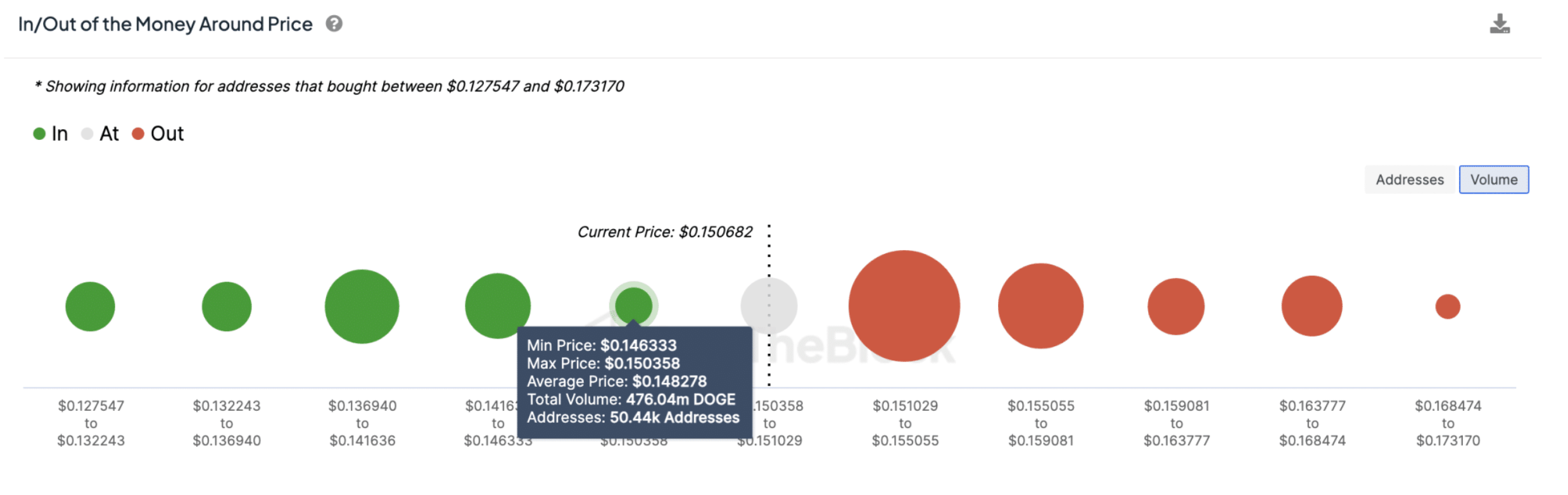This screenshot has height=495, width=1568.
Task: Open the In/Out of the Money Around Price header
Action: point(166,23)
